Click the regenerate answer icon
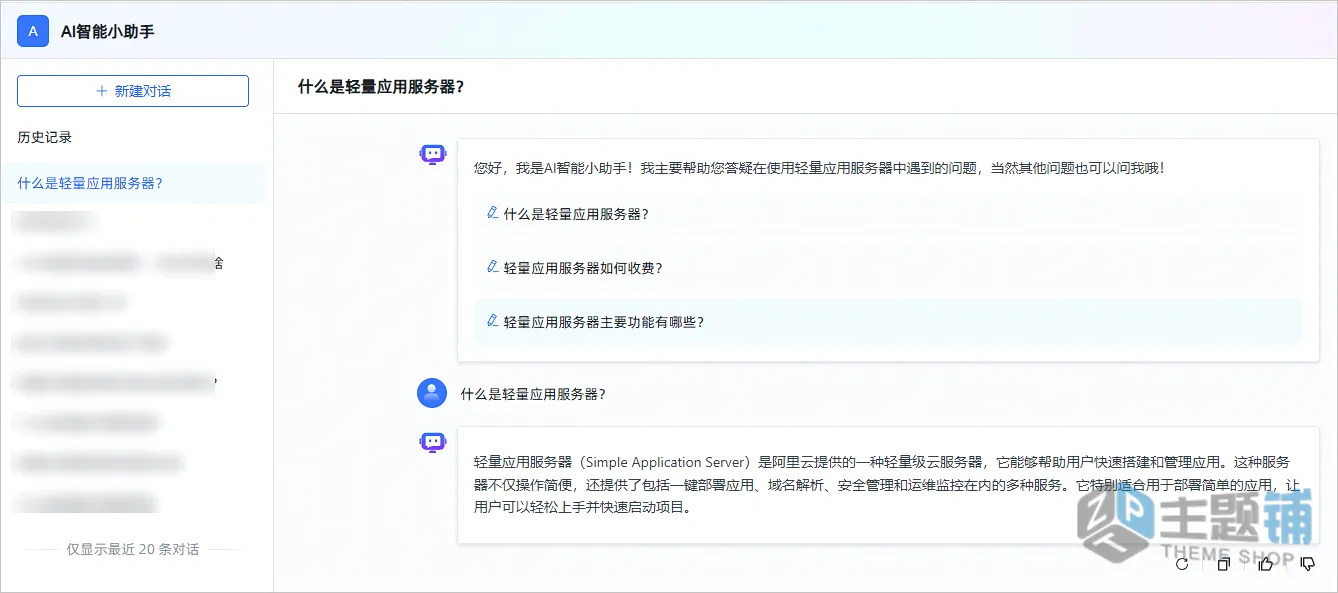Screen dimensions: 1338x593 1182,564
